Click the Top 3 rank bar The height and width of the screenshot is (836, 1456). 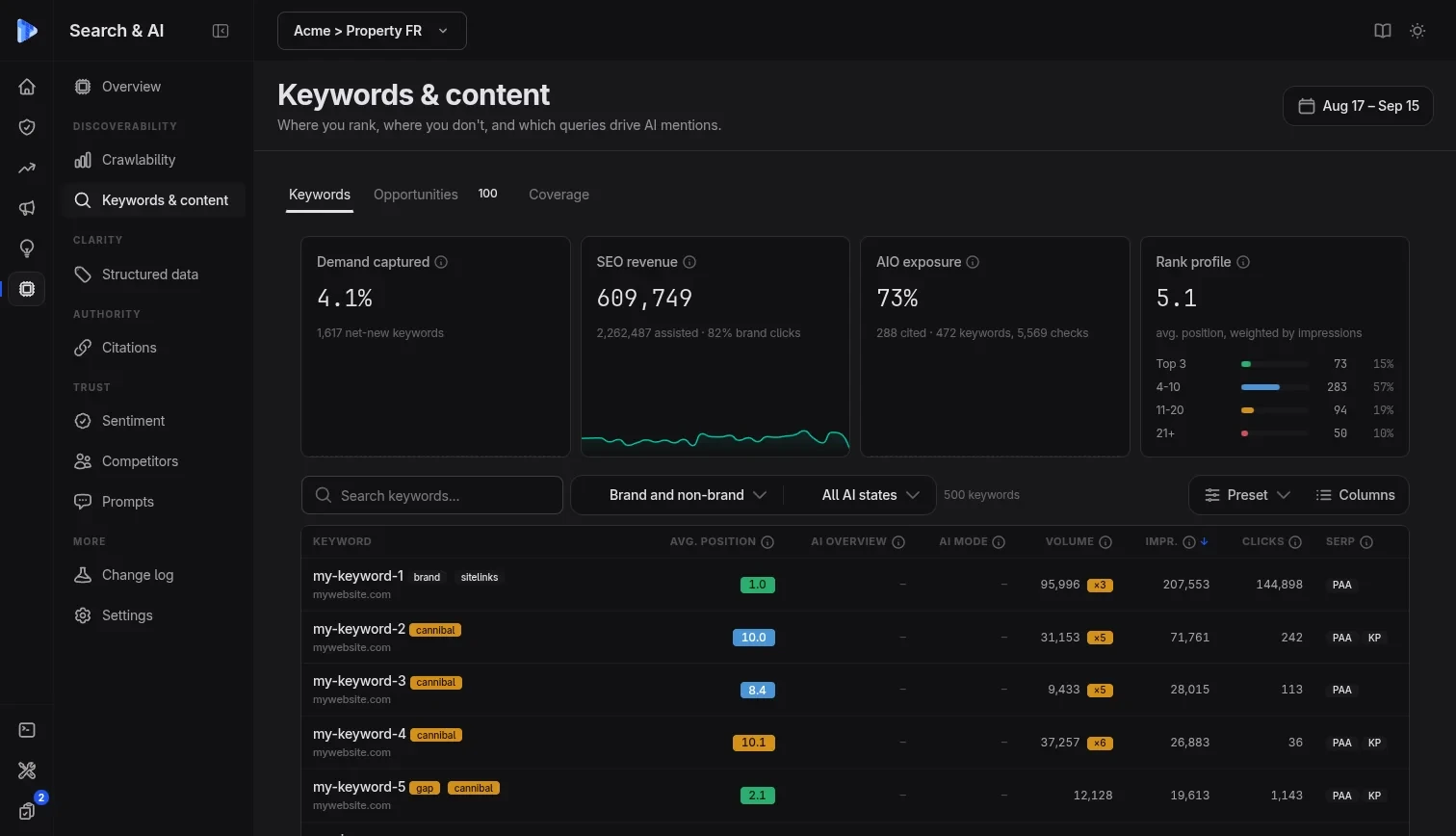tap(1274, 364)
